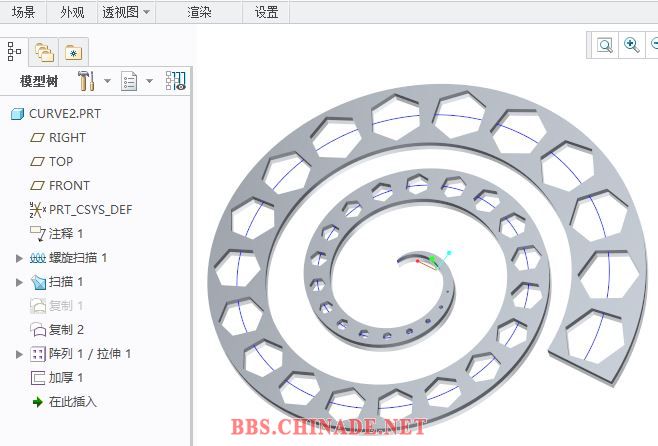Screen dimensions: 658x446
Task: Click the CURVE2.PRT part cube icon
Action: click(x=17, y=114)
